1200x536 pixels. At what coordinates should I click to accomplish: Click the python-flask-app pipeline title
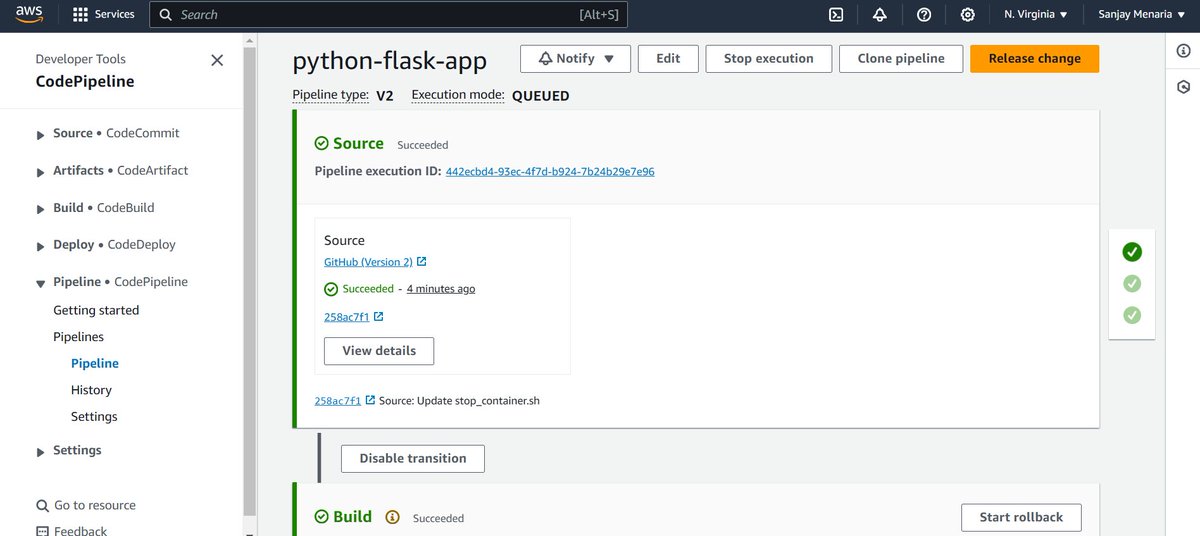(x=390, y=61)
